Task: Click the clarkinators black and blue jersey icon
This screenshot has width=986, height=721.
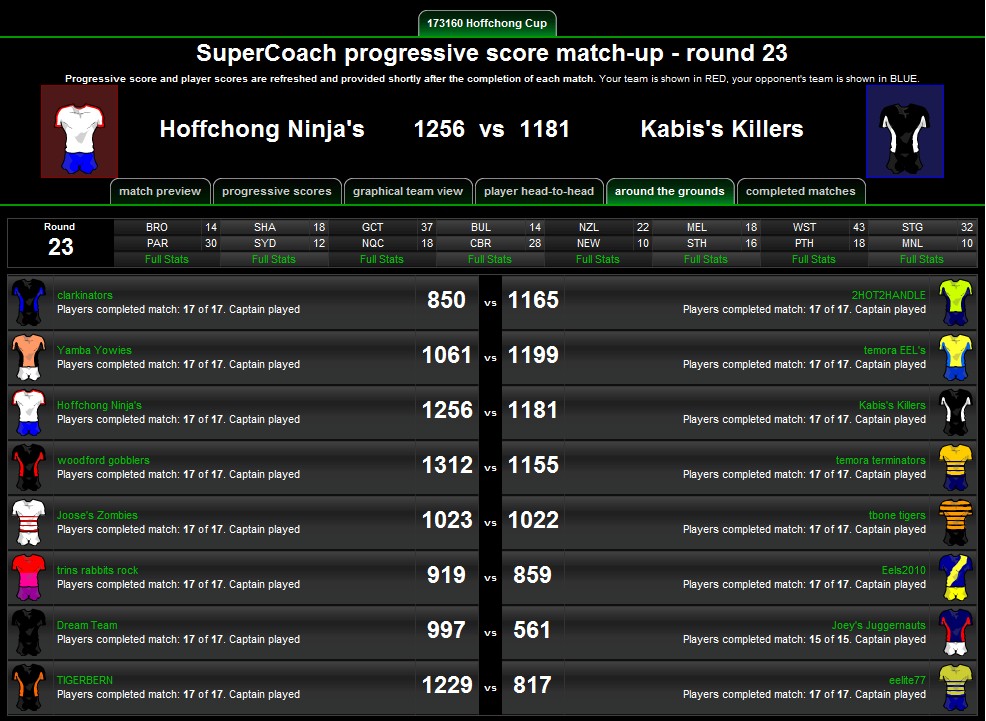Action: click(x=29, y=302)
